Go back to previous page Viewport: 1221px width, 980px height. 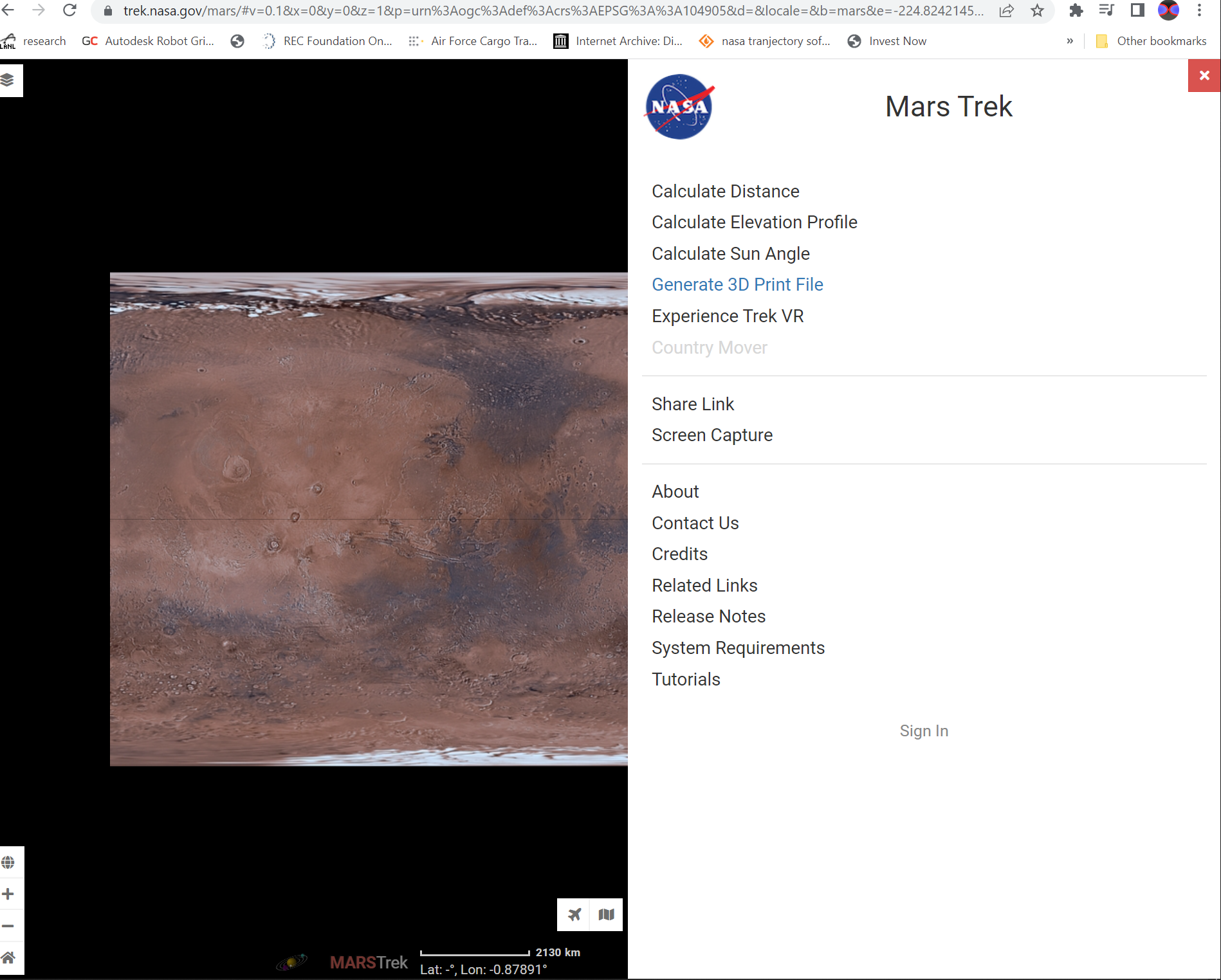click(x=8, y=10)
